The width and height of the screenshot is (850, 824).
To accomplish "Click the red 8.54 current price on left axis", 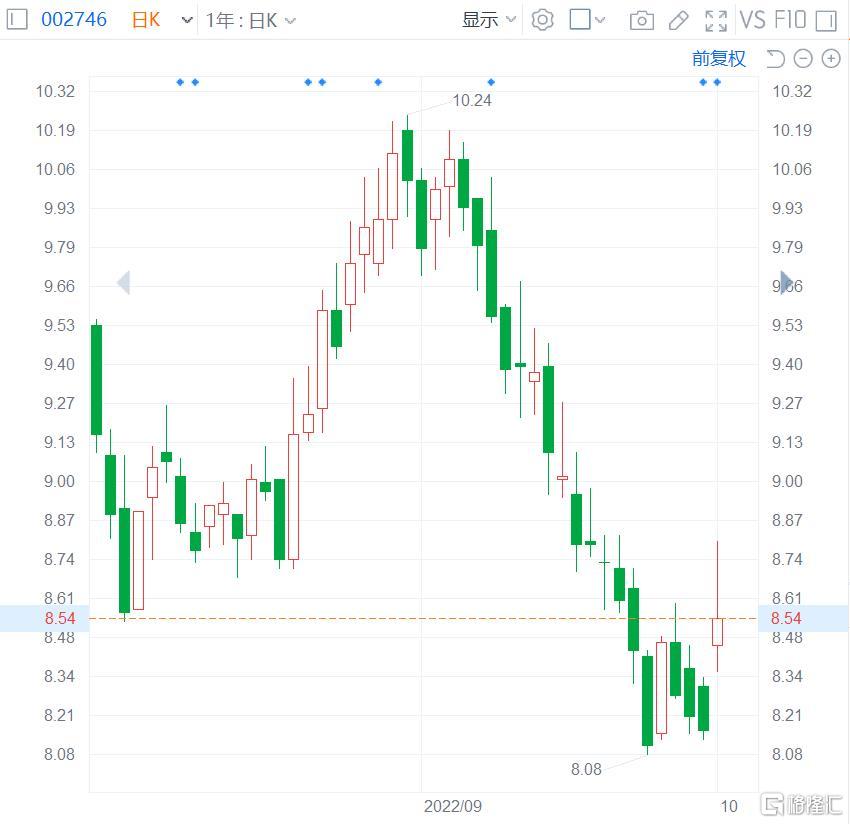I will 60,618.
